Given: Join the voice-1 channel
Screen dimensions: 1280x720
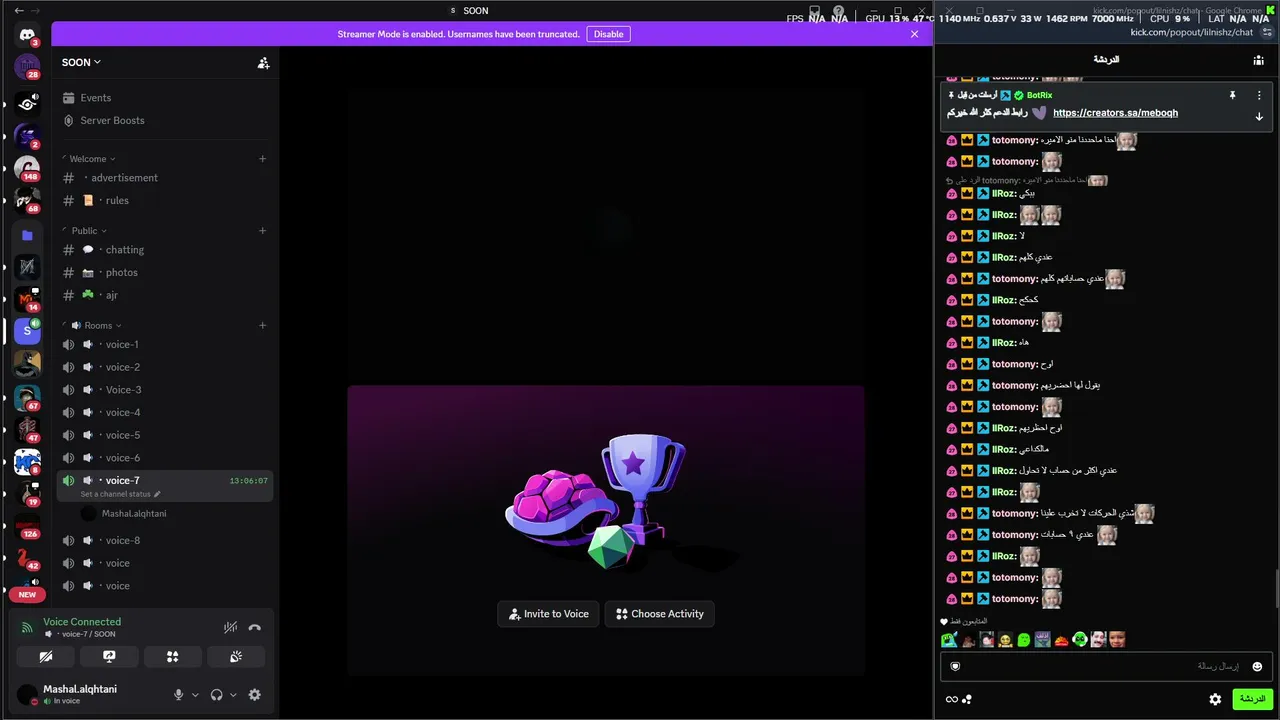Looking at the screenshot, I should [x=165, y=345].
